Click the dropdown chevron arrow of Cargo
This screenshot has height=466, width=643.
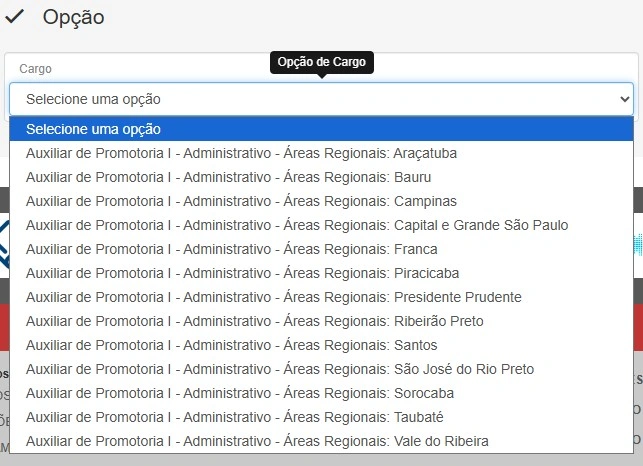(x=625, y=99)
